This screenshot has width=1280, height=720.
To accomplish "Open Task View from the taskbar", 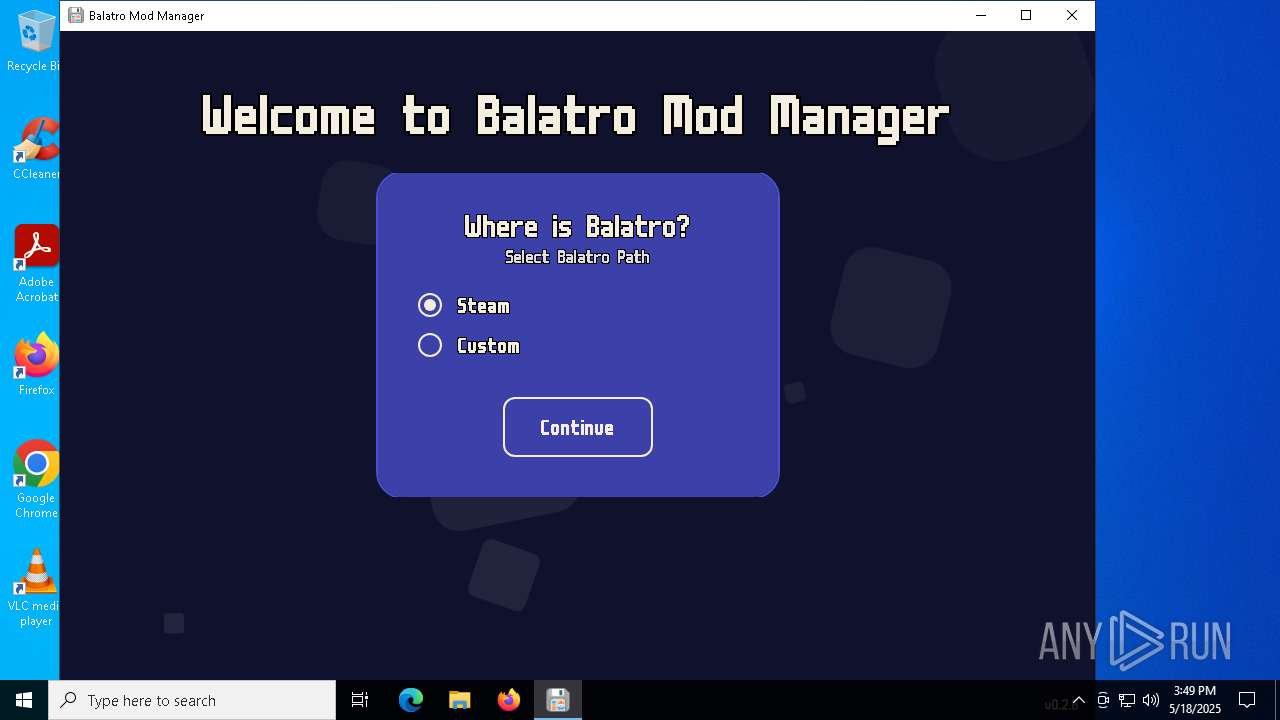I will coord(360,700).
